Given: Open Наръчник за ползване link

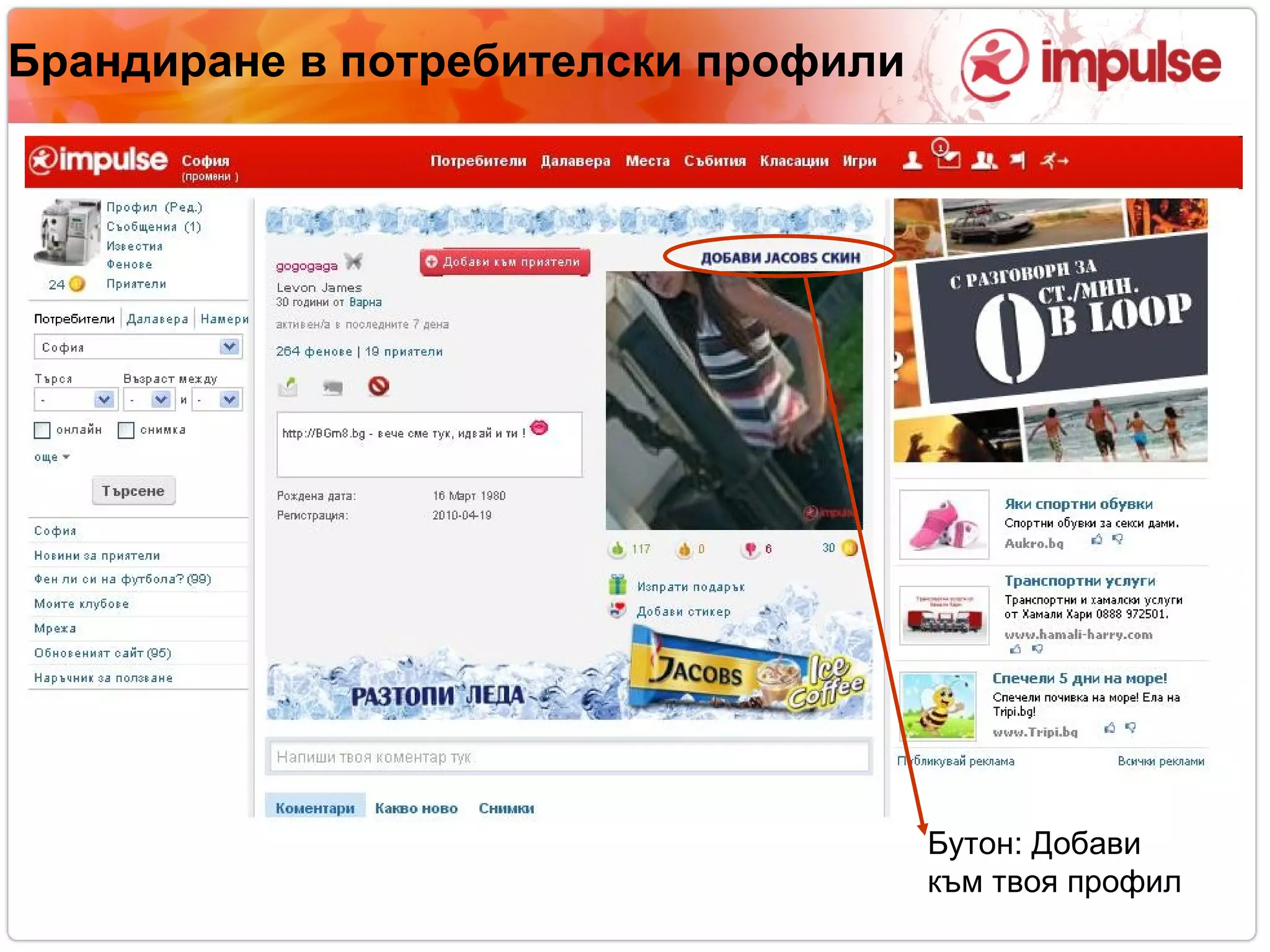Looking at the screenshot, I should point(104,677).
